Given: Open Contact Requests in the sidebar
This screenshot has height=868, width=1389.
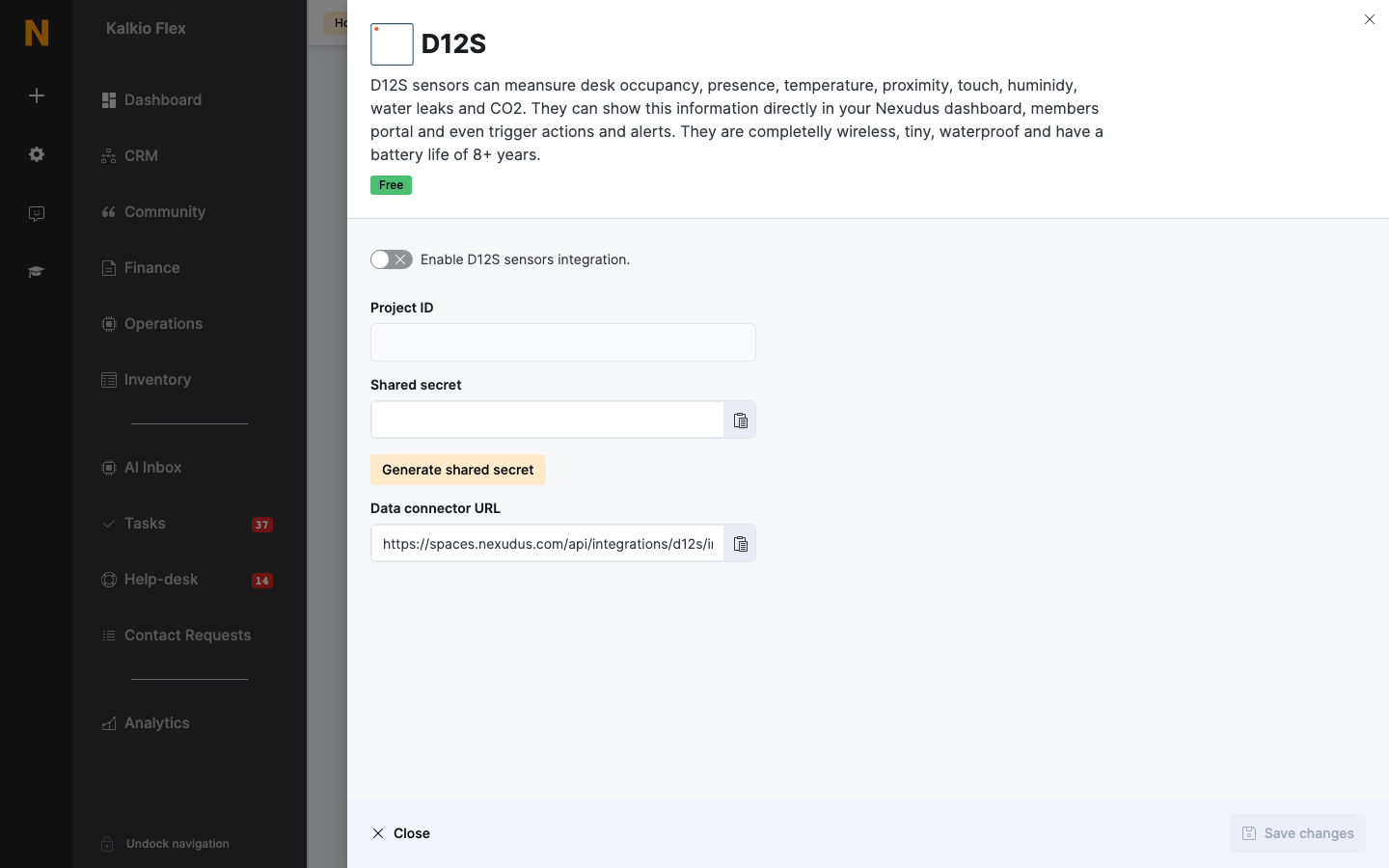Looking at the screenshot, I should (189, 636).
